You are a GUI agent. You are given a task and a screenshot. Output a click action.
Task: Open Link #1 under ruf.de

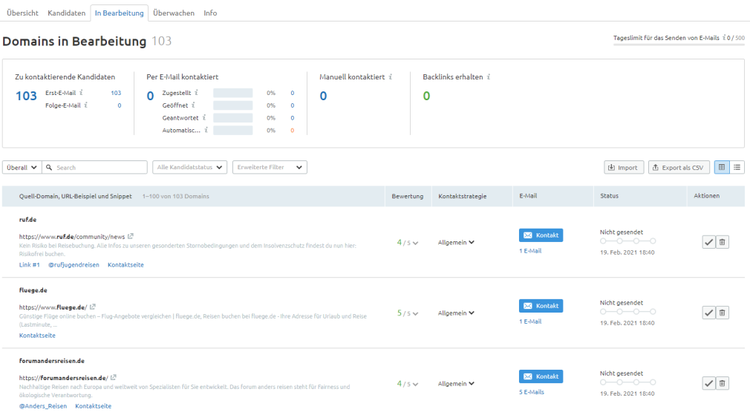tap(29, 264)
